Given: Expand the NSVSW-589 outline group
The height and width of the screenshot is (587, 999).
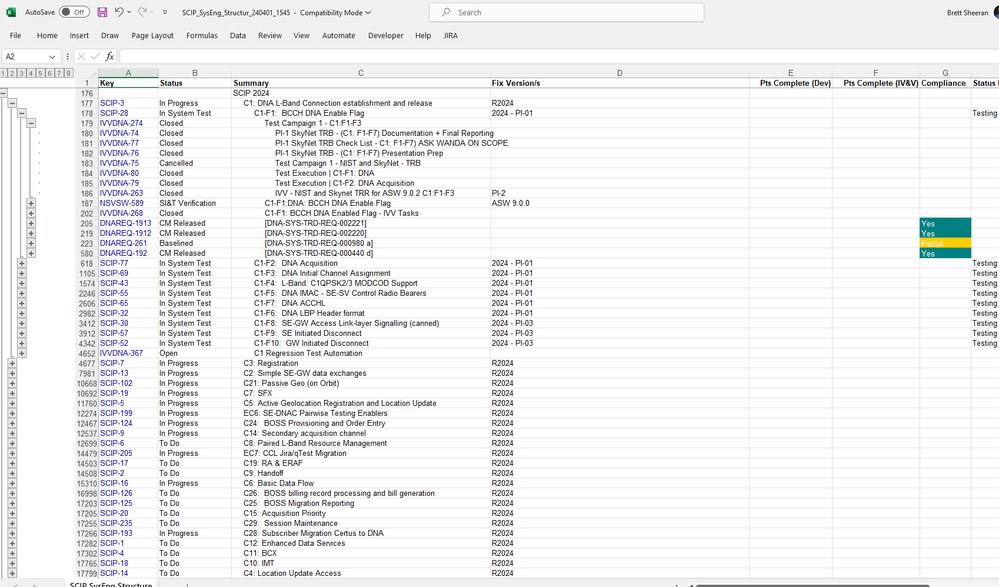Looking at the screenshot, I should point(31,203).
